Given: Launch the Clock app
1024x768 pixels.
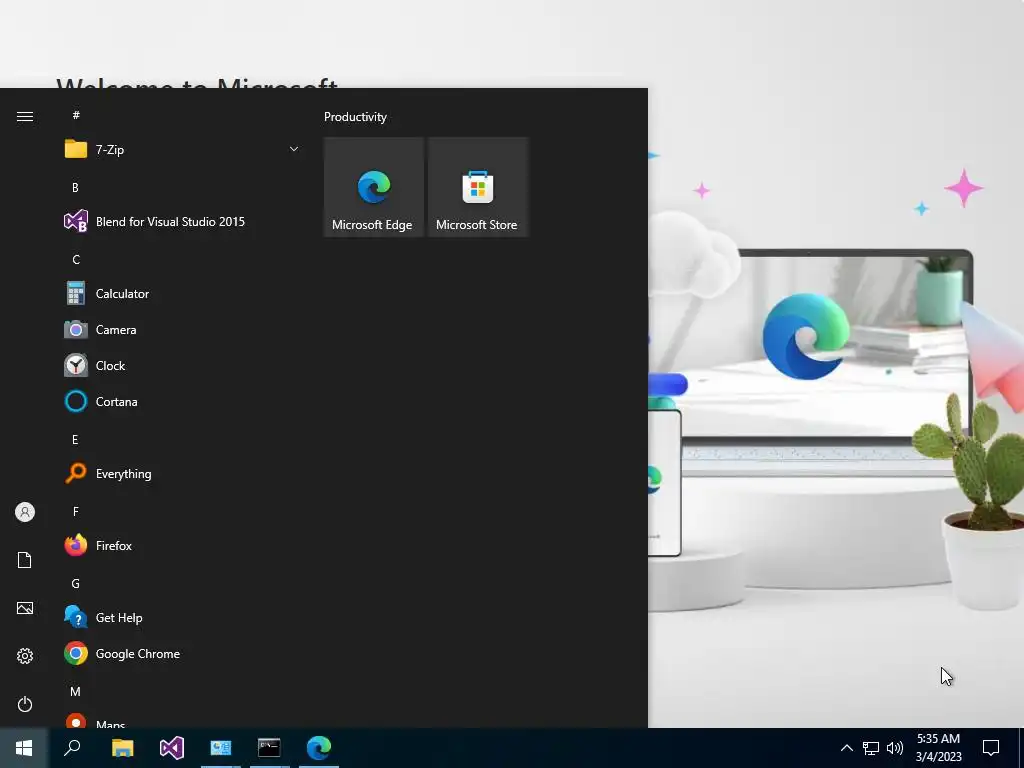Looking at the screenshot, I should click(x=182, y=366).
